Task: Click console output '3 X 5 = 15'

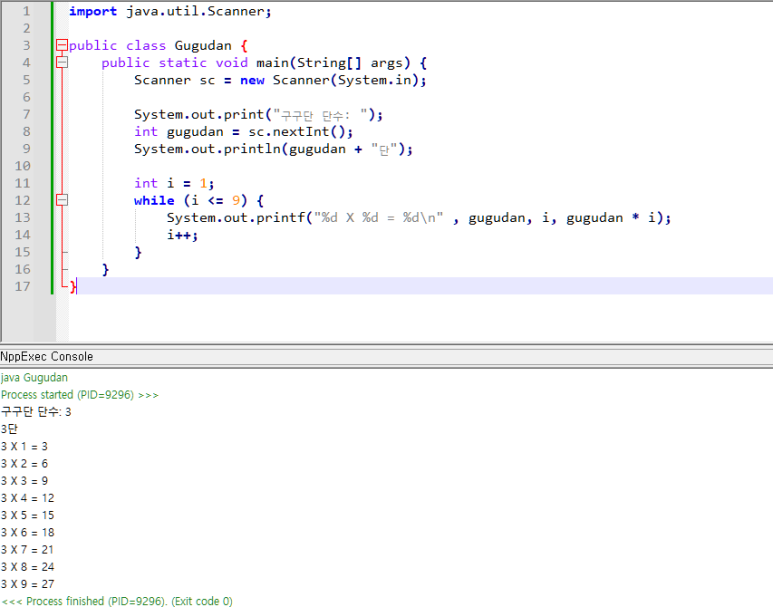Action: tap(28, 515)
